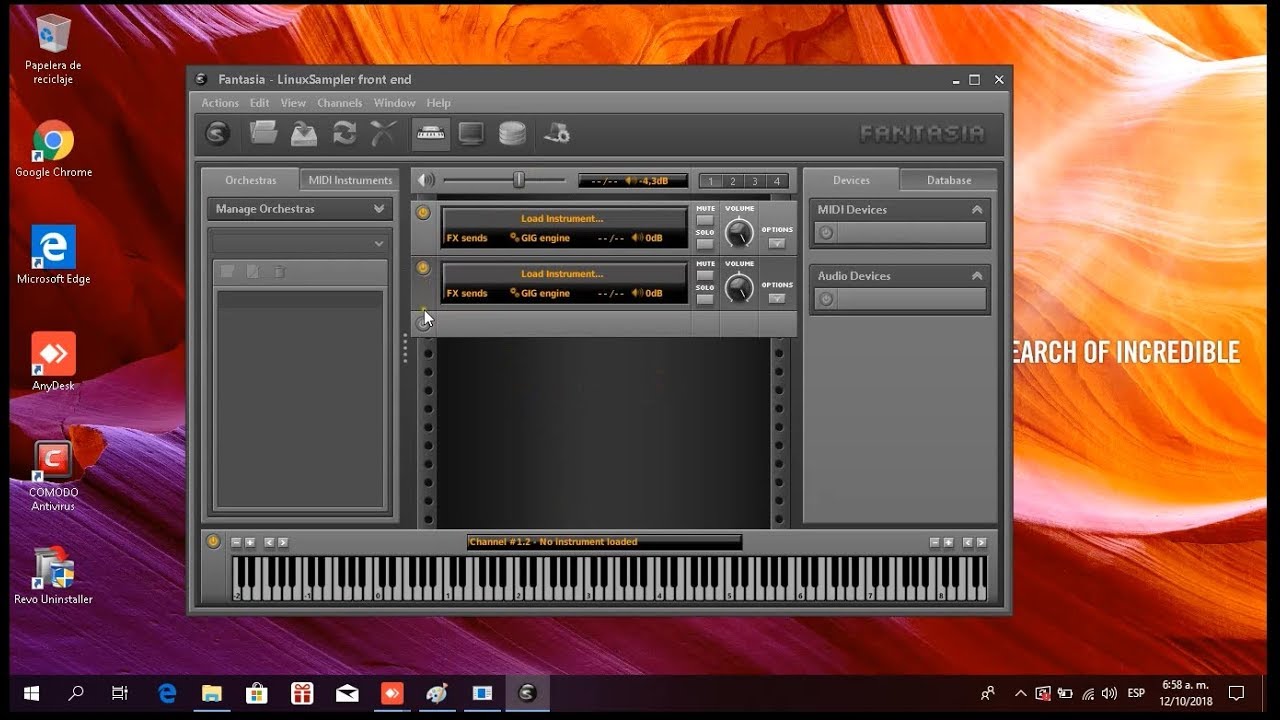Click Load Instrument on first channel

pos(562,218)
